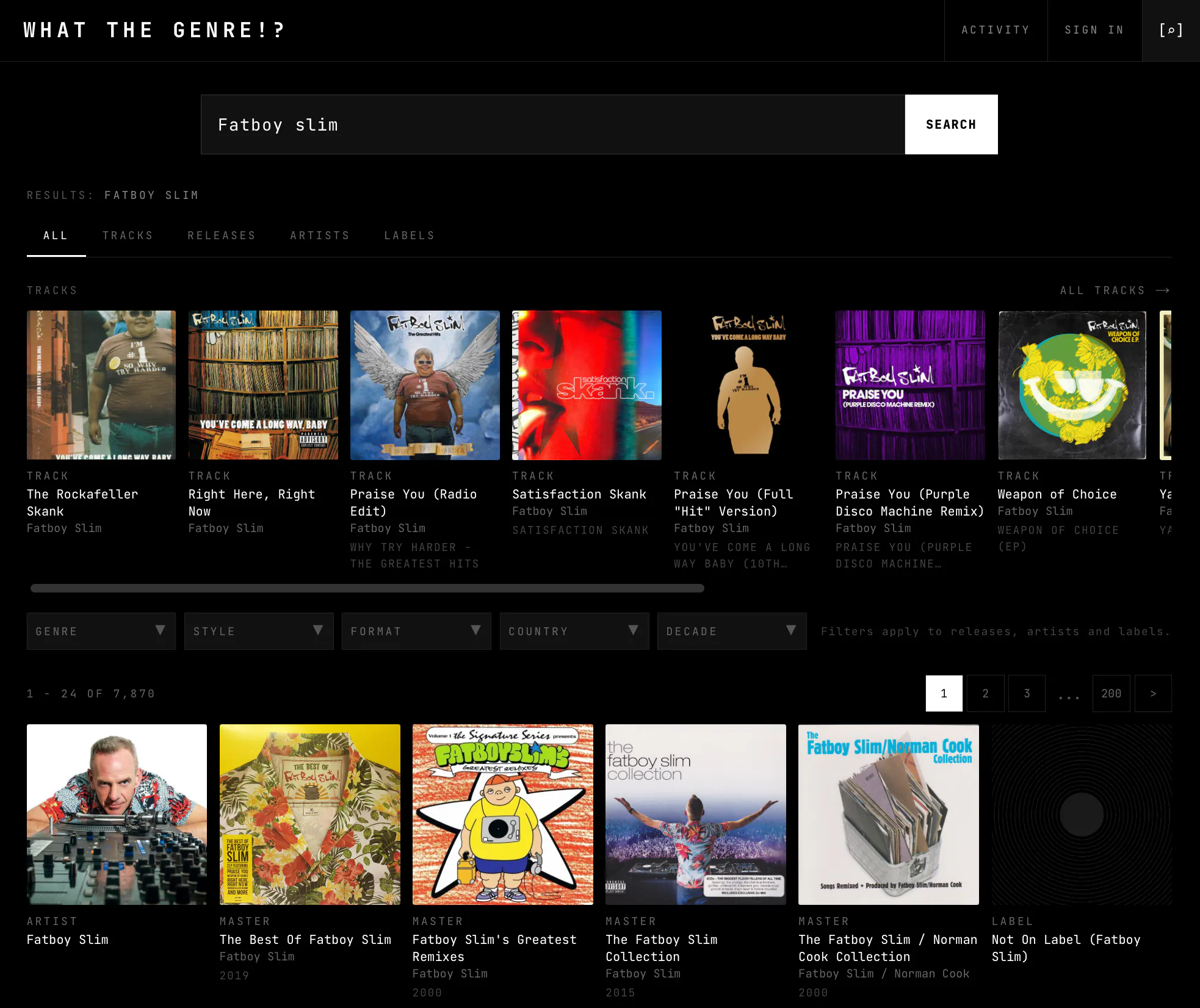
Task: Open the Decade filter dropdown
Action: pos(732,631)
